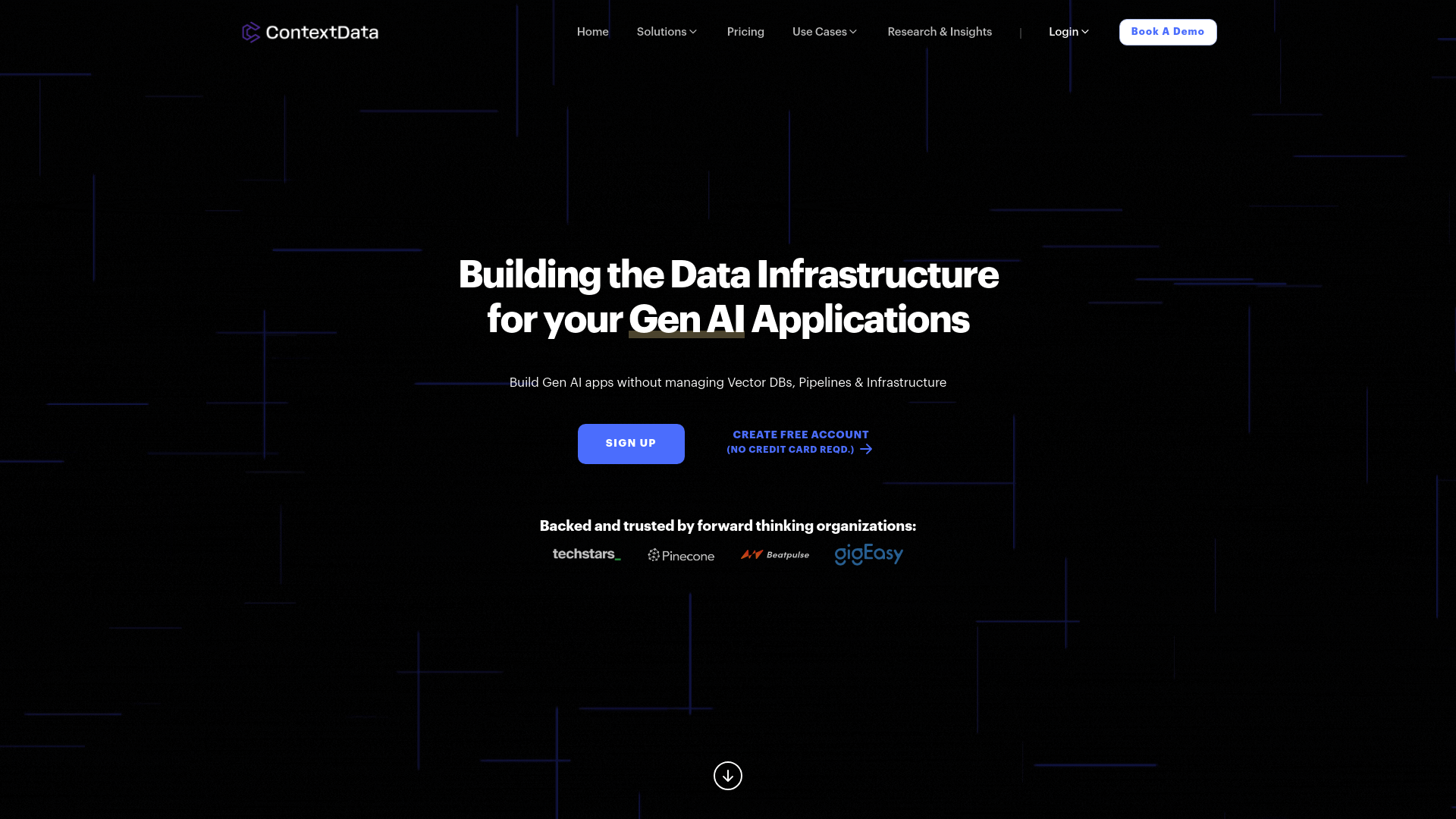This screenshot has height=819, width=1456.
Task: Click the CREATE FREE ACCOUNT link
Action: coord(801,442)
